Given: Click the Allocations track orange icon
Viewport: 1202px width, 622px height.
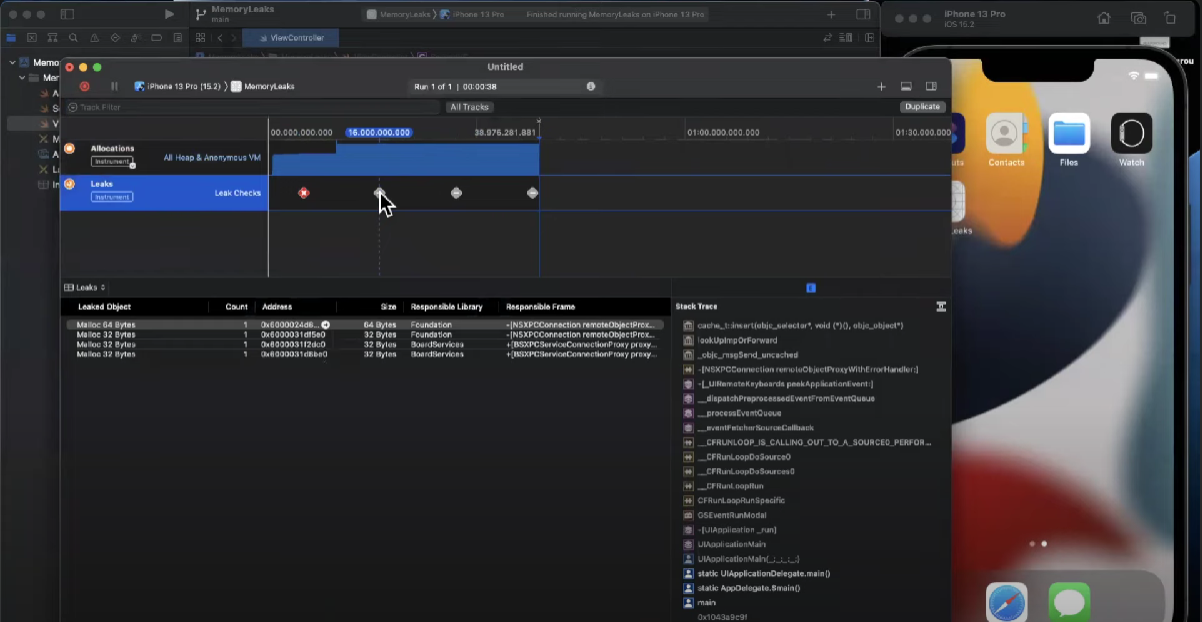Looking at the screenshot, I should click(x=69, y=148).
